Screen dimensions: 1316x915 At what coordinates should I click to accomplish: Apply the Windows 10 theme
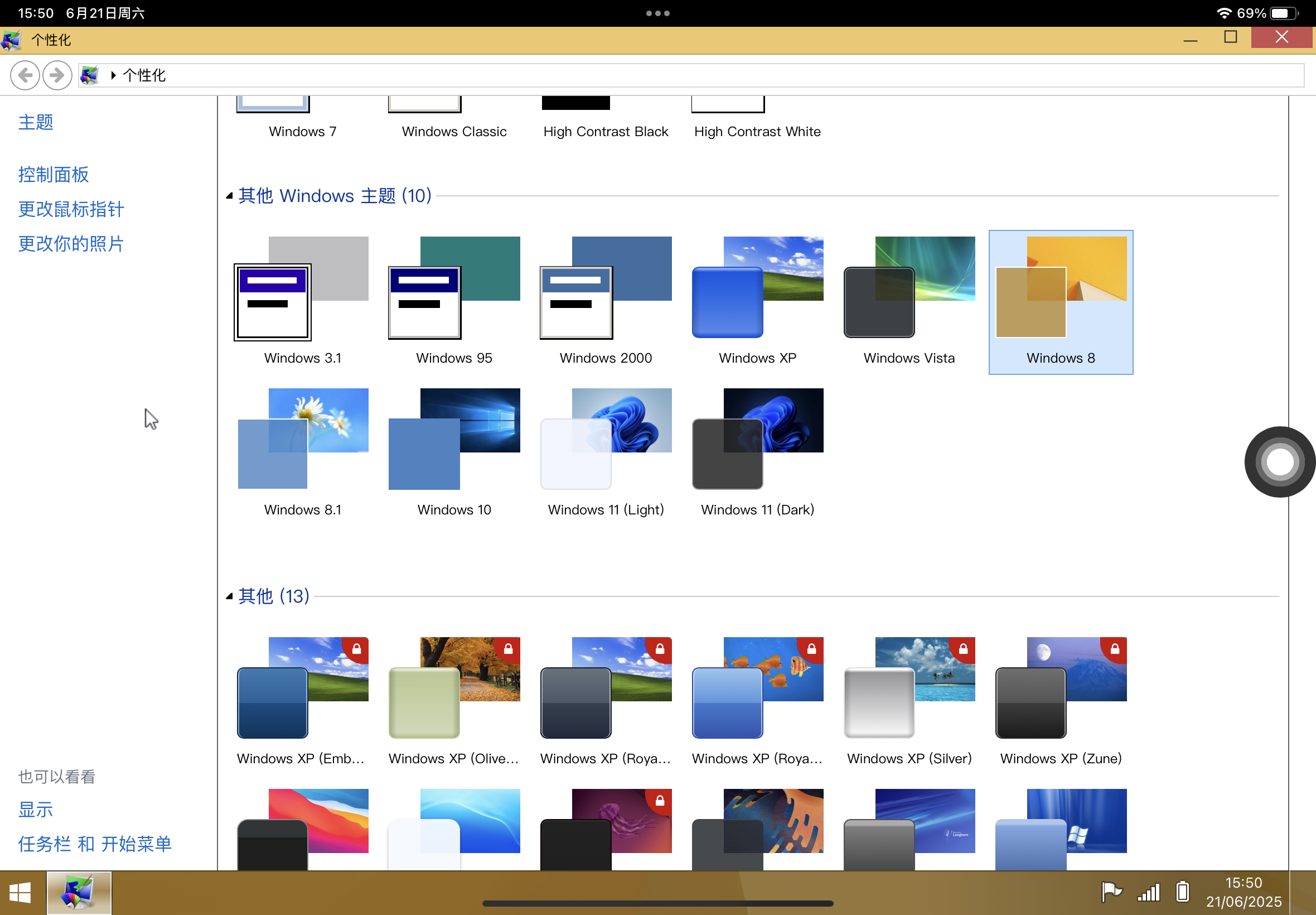point(454,454)
